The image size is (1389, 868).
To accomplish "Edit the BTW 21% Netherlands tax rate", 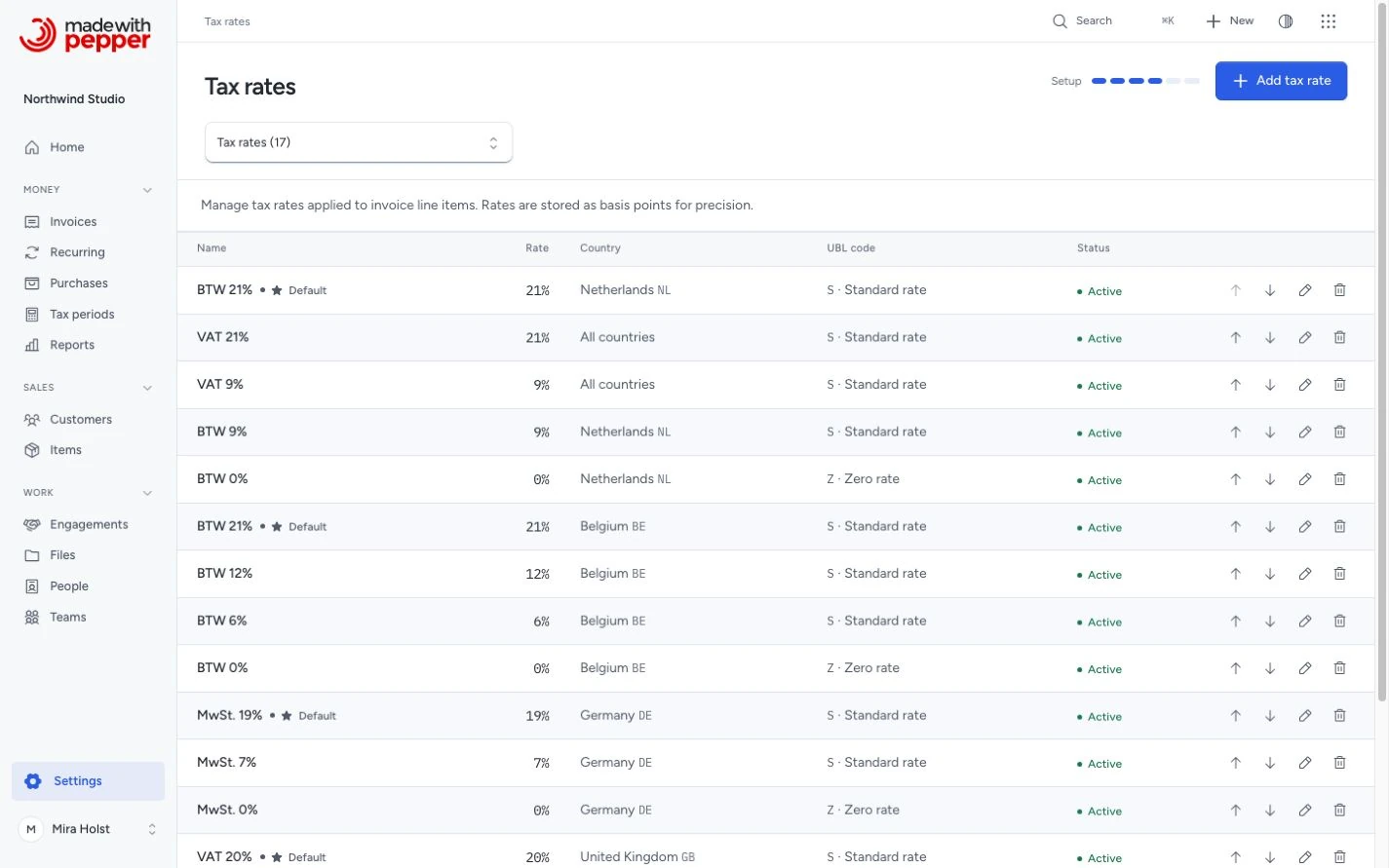I will (x=1305, y=290).
